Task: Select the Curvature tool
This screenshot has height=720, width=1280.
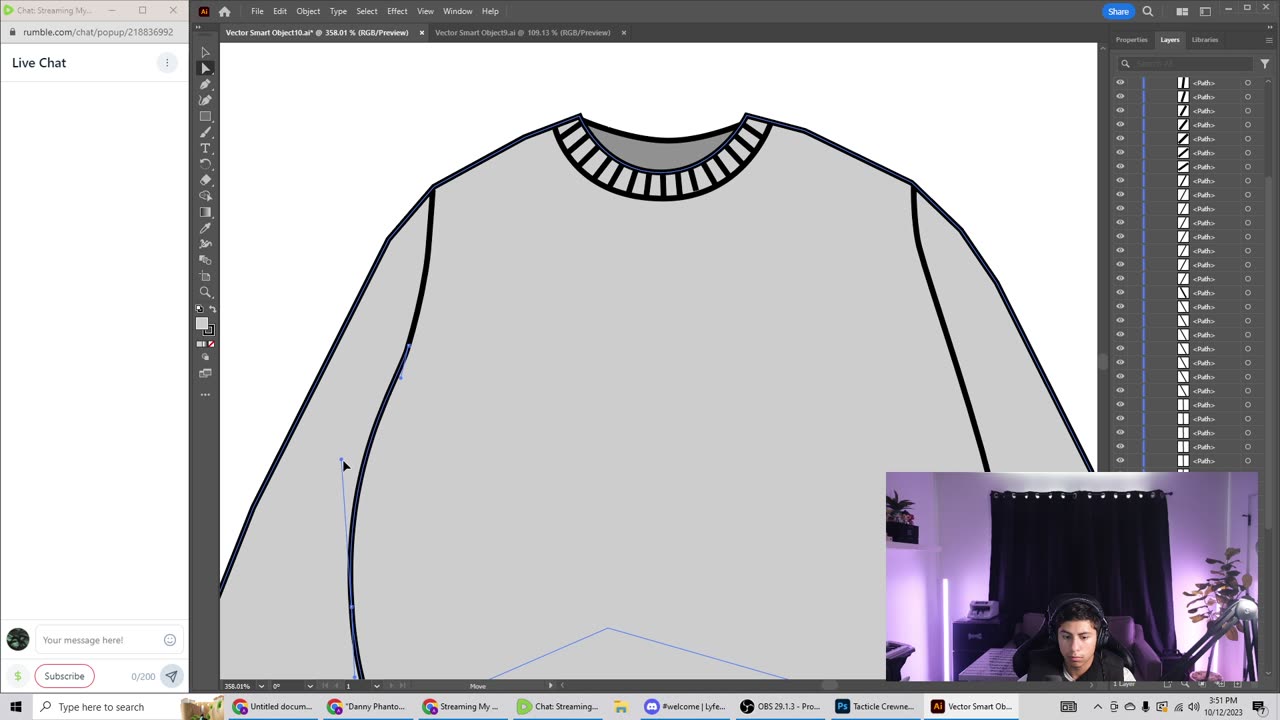Action: click(x=205, y=100)
